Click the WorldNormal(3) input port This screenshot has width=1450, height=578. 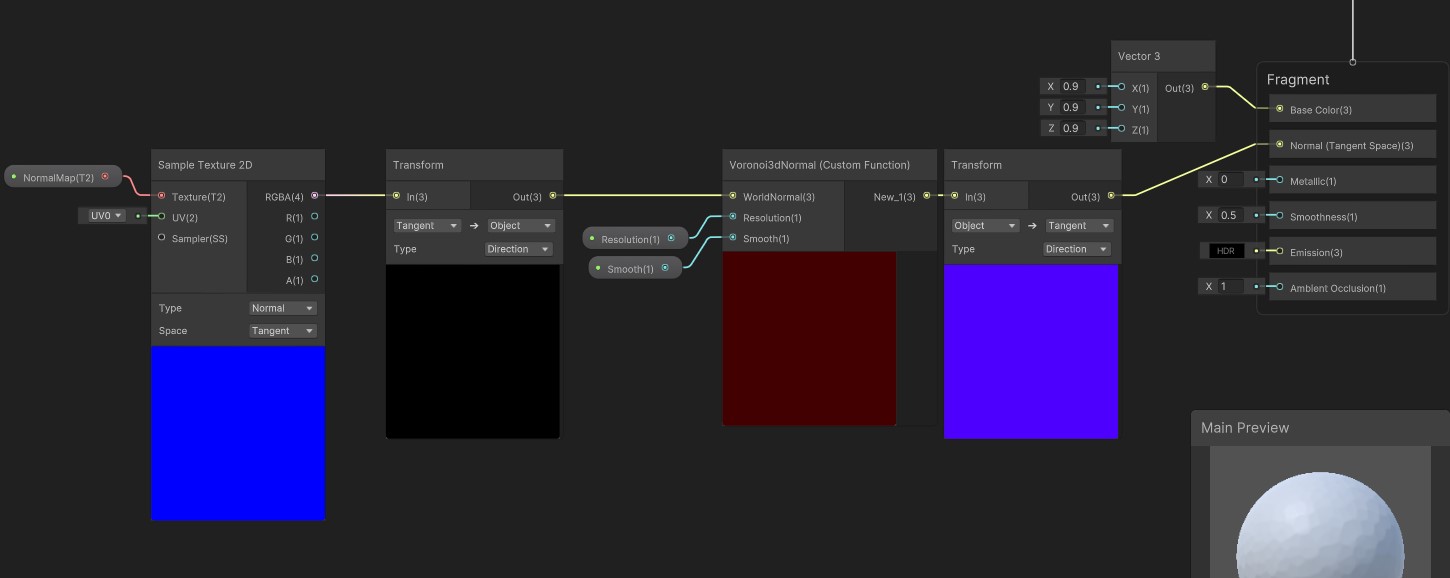(x=733, y=196)
